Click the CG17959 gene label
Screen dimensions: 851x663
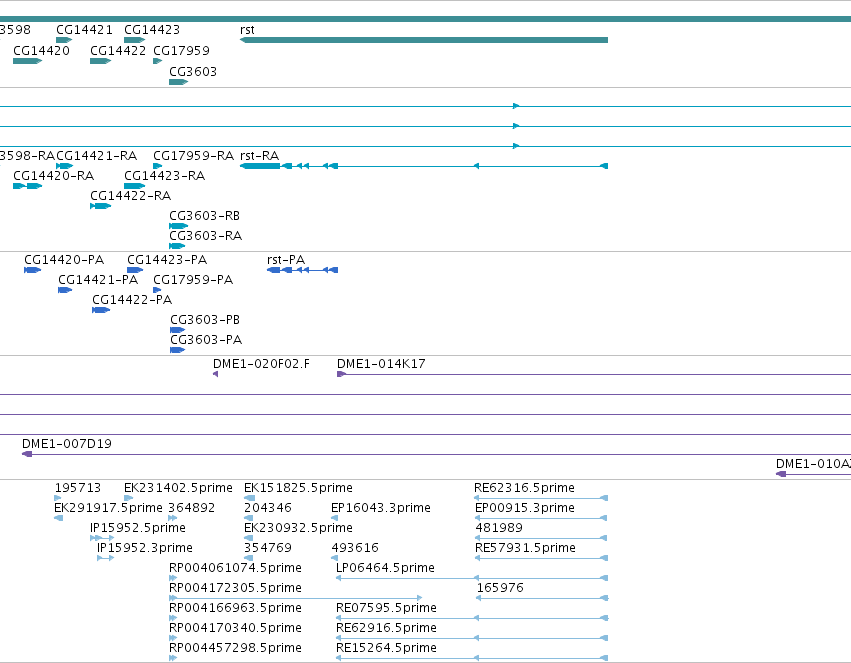(181, 50)
